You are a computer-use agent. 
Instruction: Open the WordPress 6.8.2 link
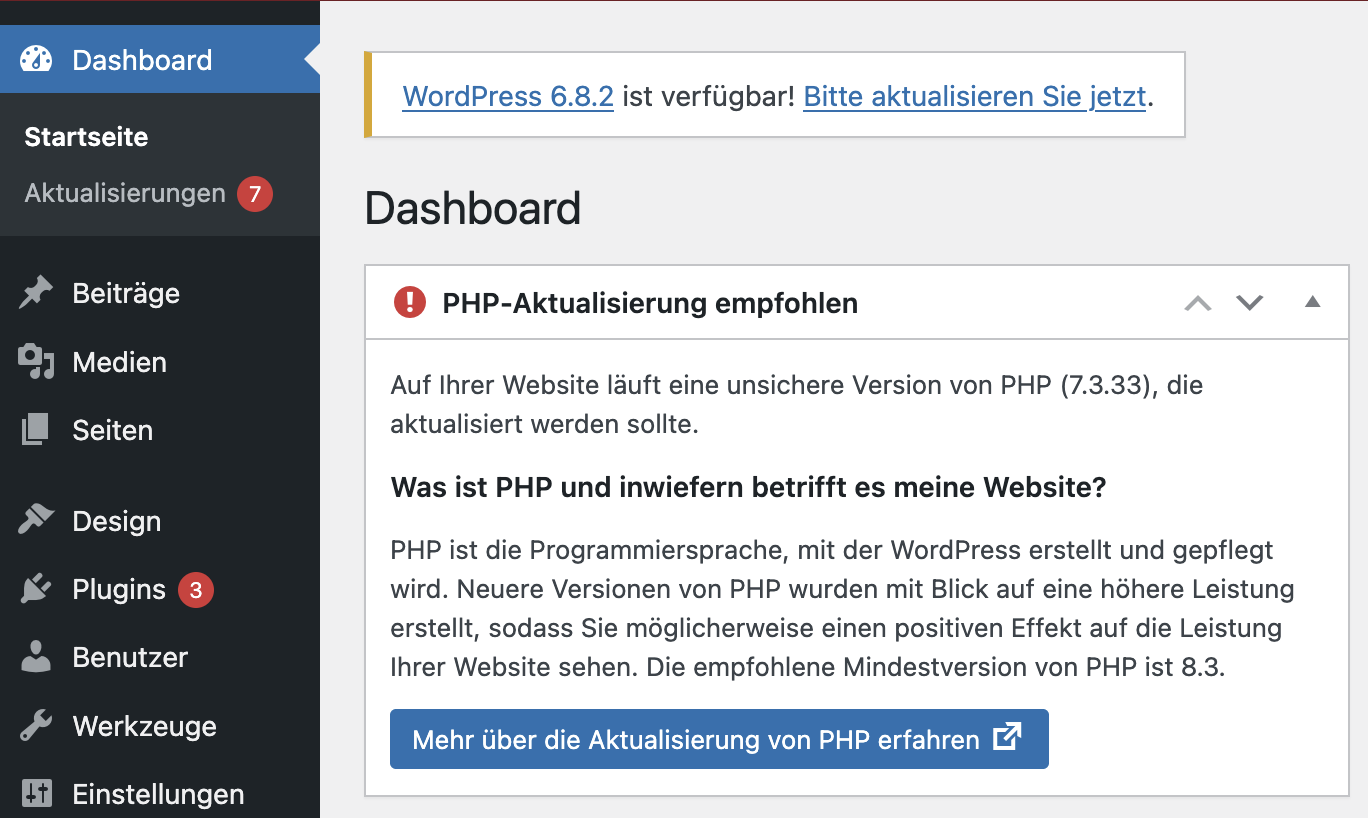[508, 97]
